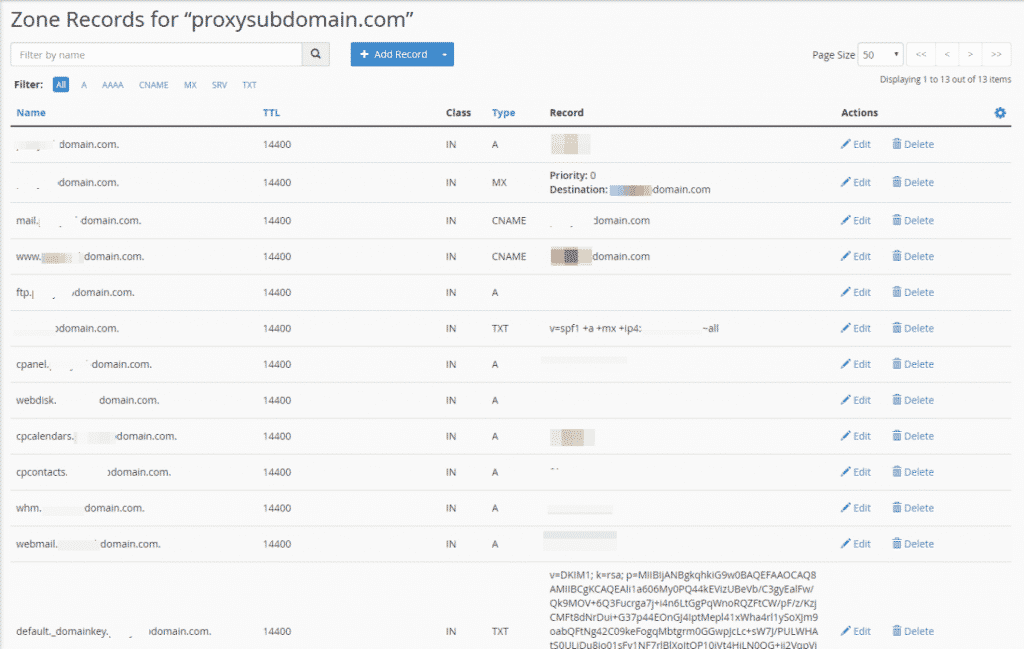Click the Filter by name input field

coord(157,55)
